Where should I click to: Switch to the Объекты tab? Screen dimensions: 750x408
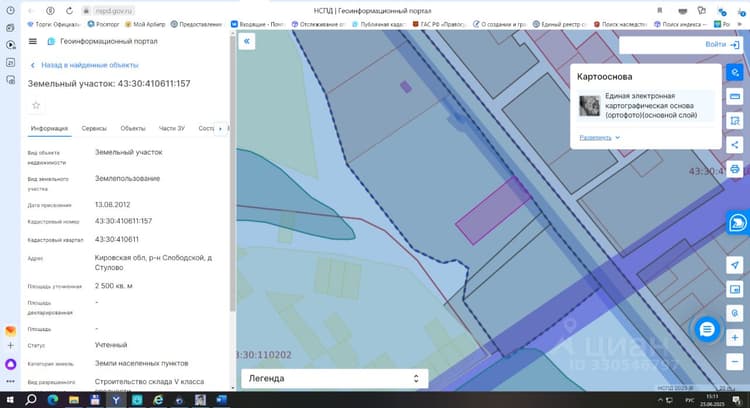pos(132,129)
